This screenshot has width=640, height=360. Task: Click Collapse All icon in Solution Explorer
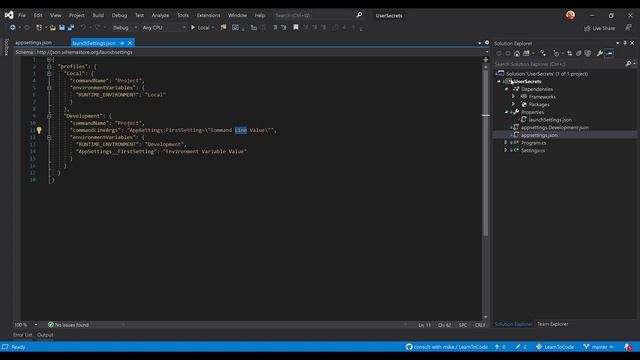(x=579, y=53)
